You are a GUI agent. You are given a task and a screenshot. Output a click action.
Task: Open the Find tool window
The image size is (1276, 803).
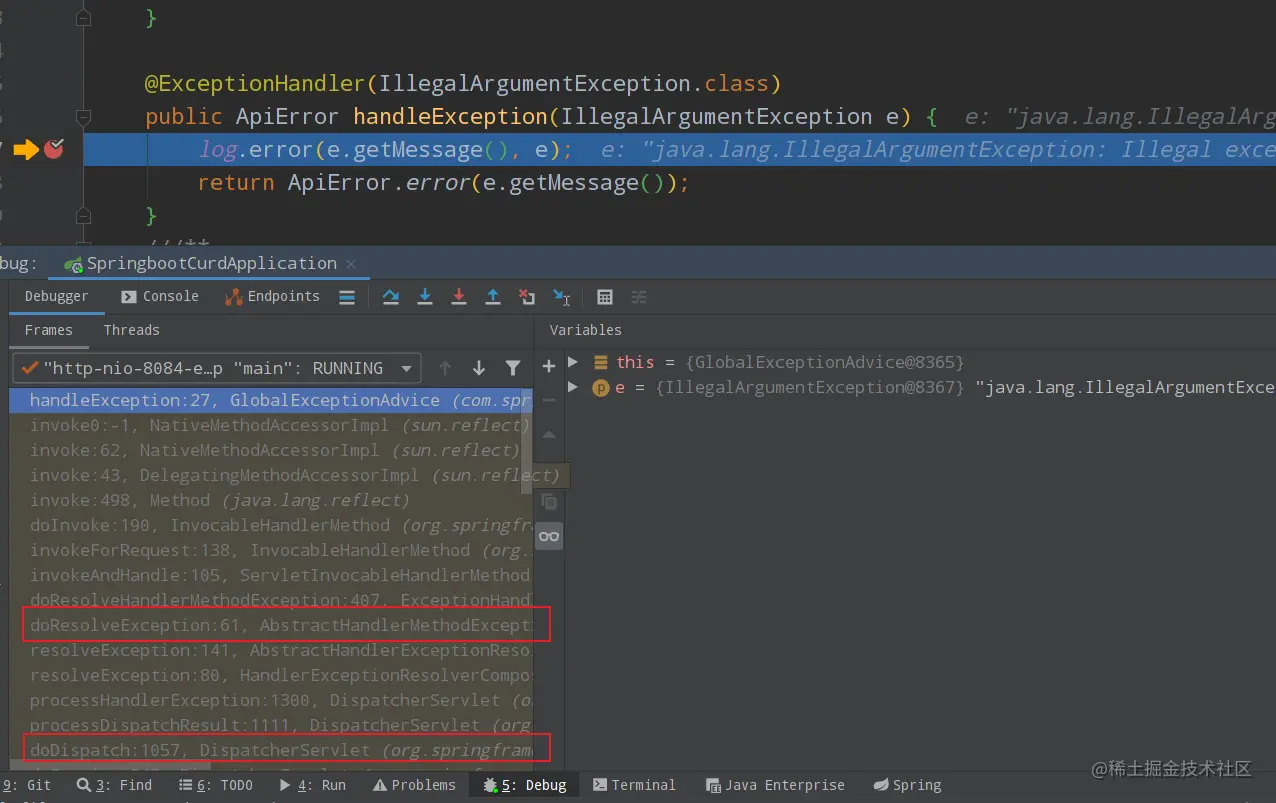114,785
